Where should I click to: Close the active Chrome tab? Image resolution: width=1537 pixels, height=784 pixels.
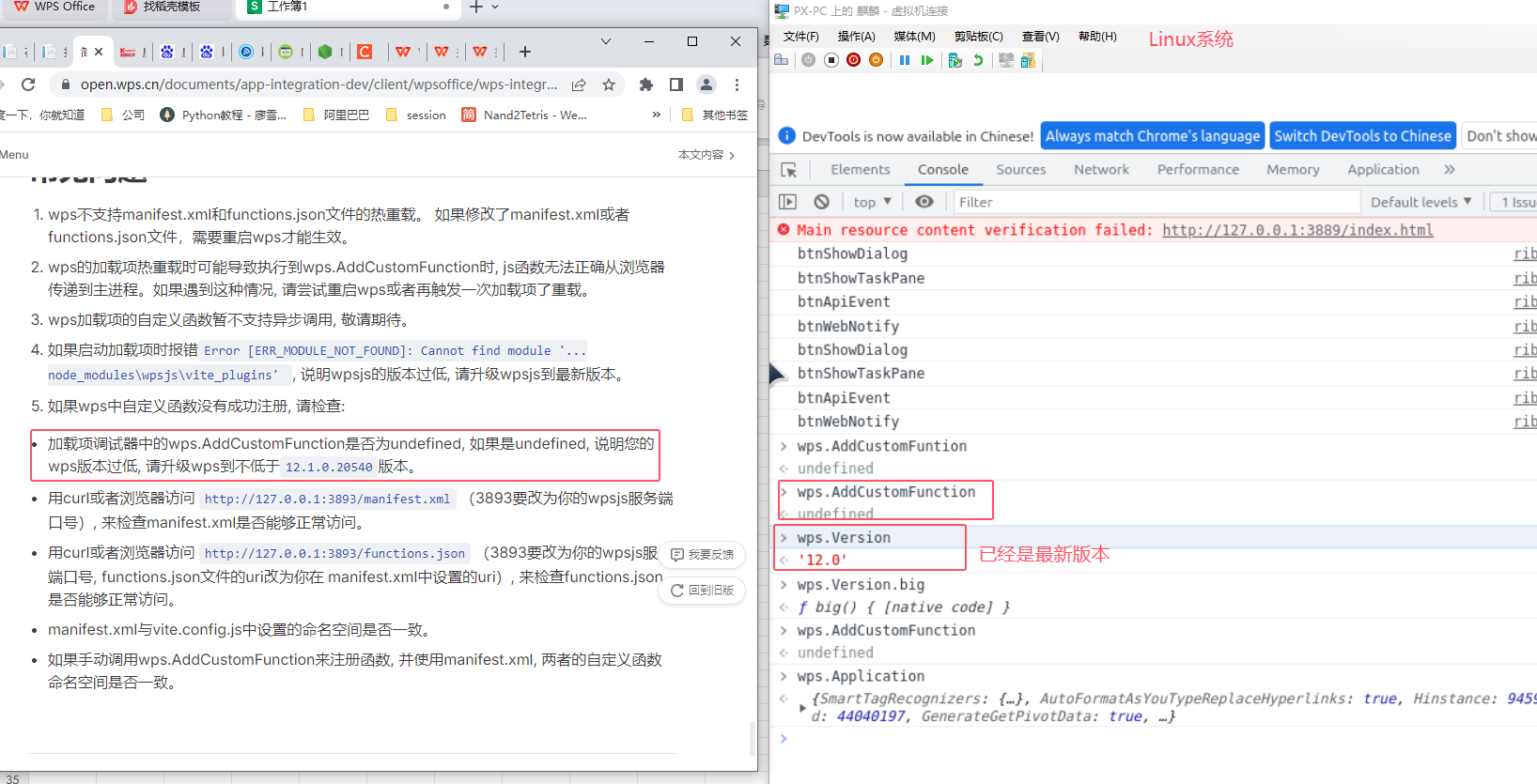[x=99, y=52]
